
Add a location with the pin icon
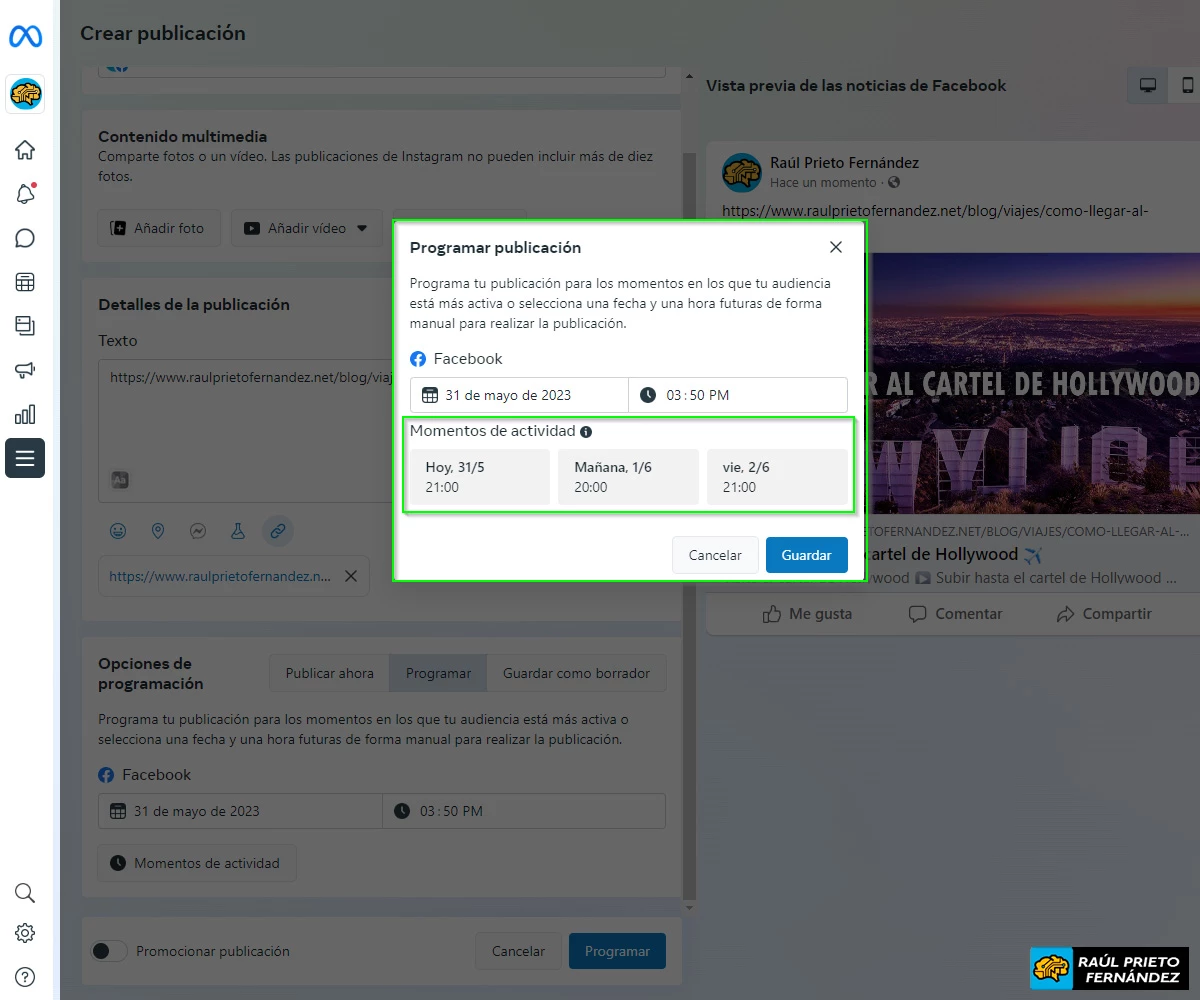158,531
